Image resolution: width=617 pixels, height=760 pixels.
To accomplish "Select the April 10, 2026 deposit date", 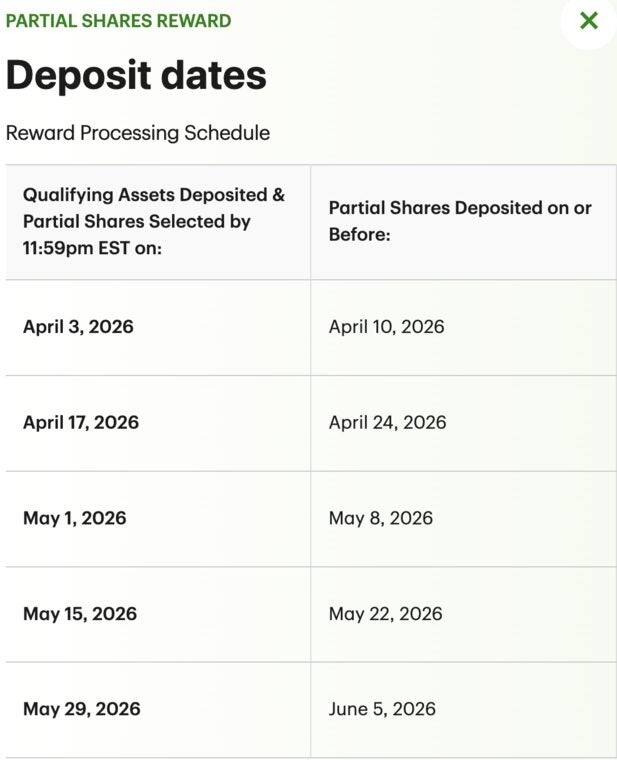I will click(386, 327).
